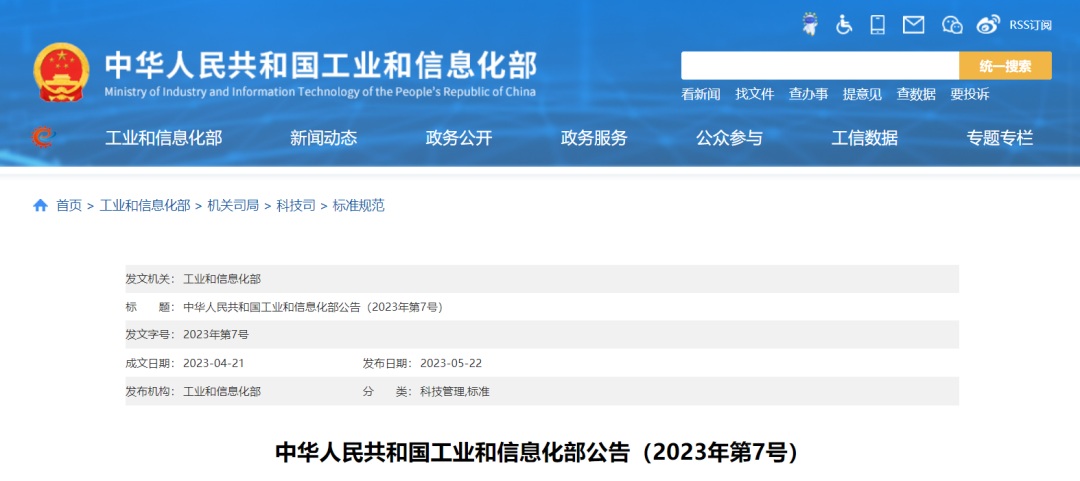Click the robot assistant mascot icon

tap(810, 24)
